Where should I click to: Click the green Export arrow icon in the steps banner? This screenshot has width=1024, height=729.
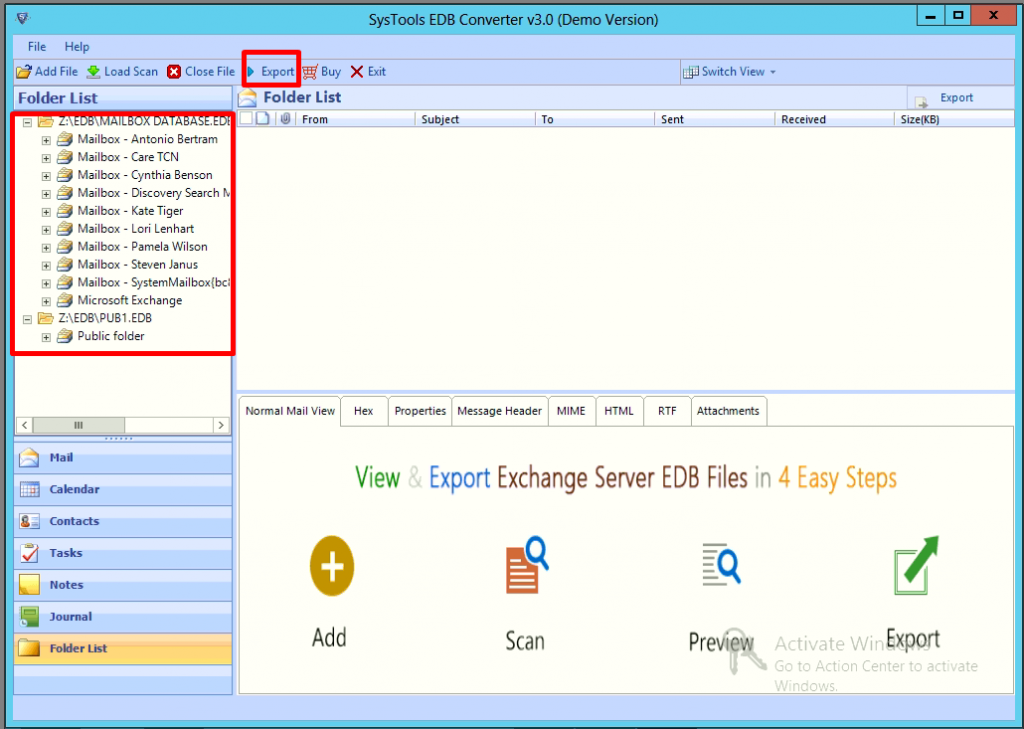click(916, 566)
